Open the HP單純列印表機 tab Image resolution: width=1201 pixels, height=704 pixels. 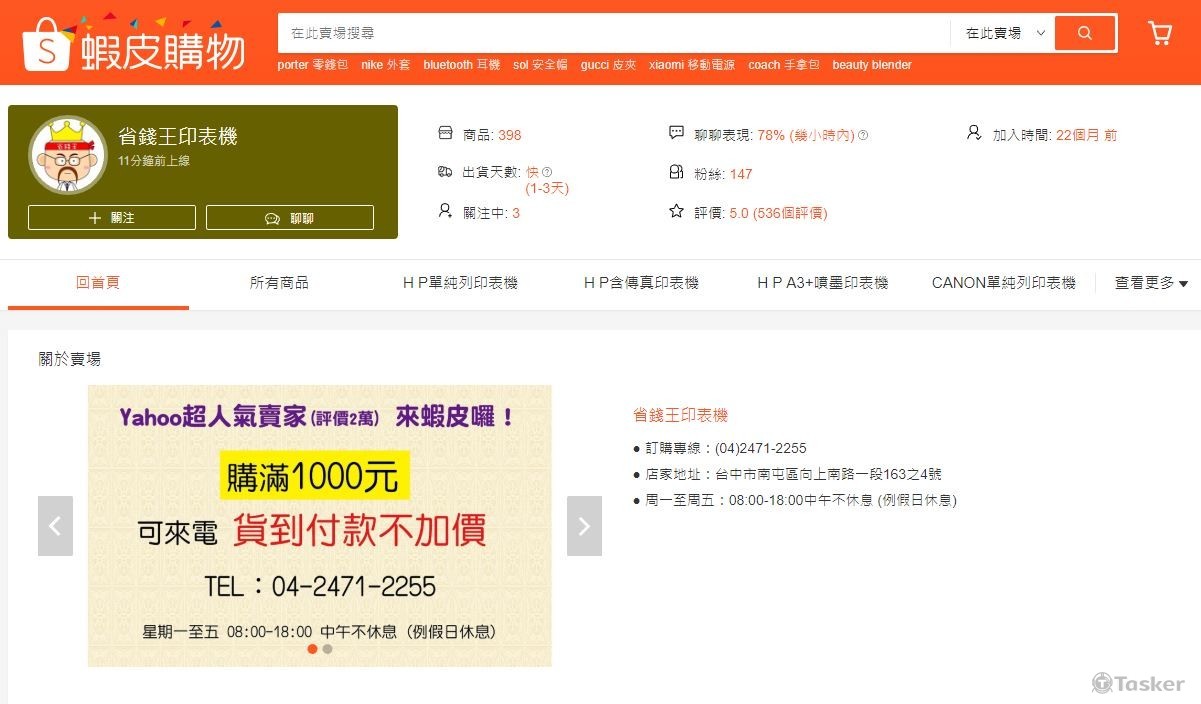click(460, 283)
